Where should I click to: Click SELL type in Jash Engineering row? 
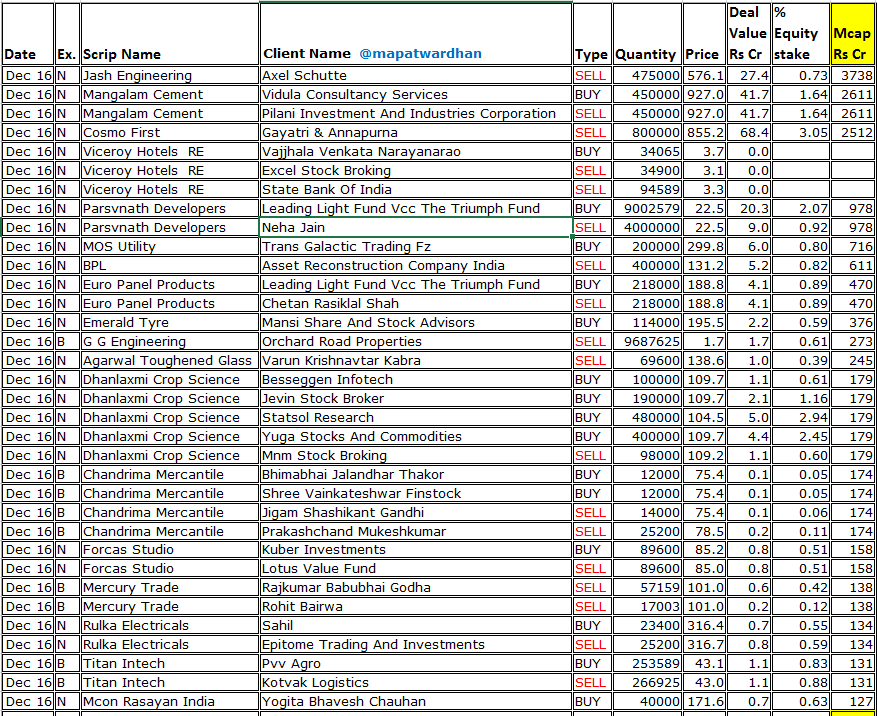click(x=592, y=76)
